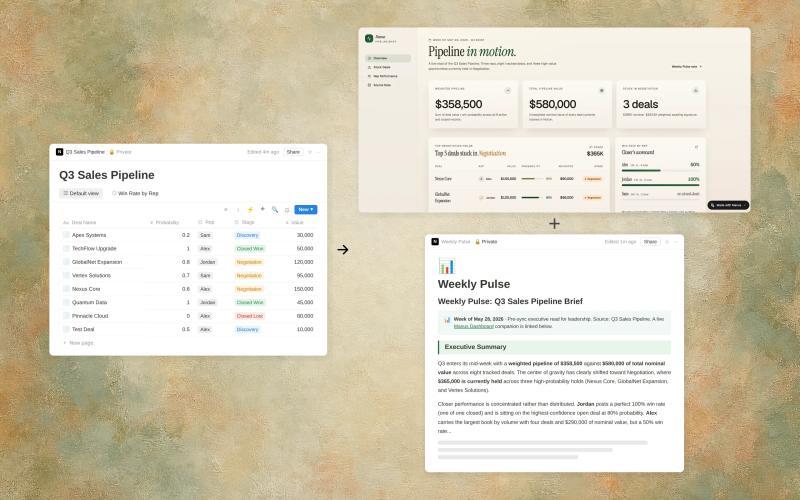Open the Weekly Pulse note link on dashboard
800x500 pixels.
click(x=686, y=67)
